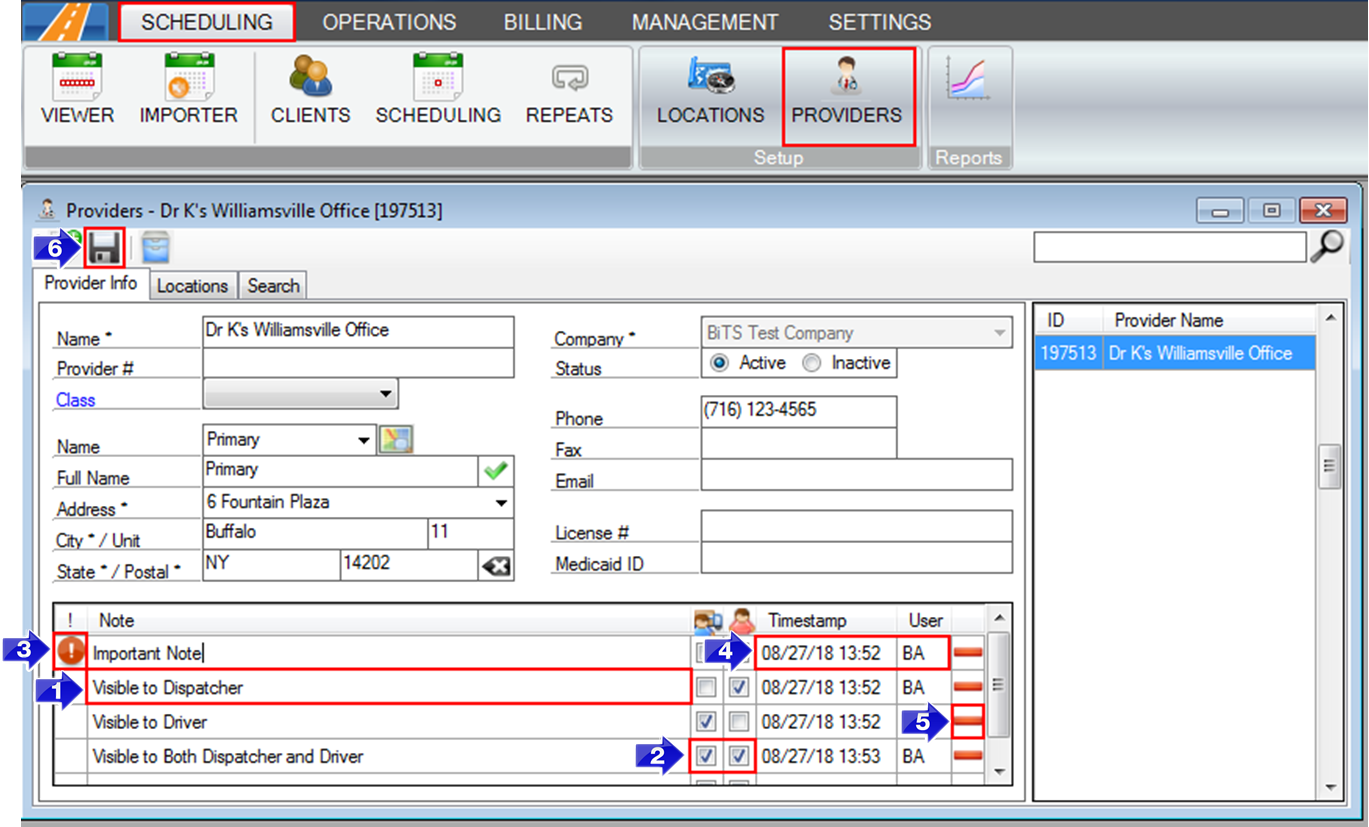Switch to the Locations tab

tap(193, 285)
